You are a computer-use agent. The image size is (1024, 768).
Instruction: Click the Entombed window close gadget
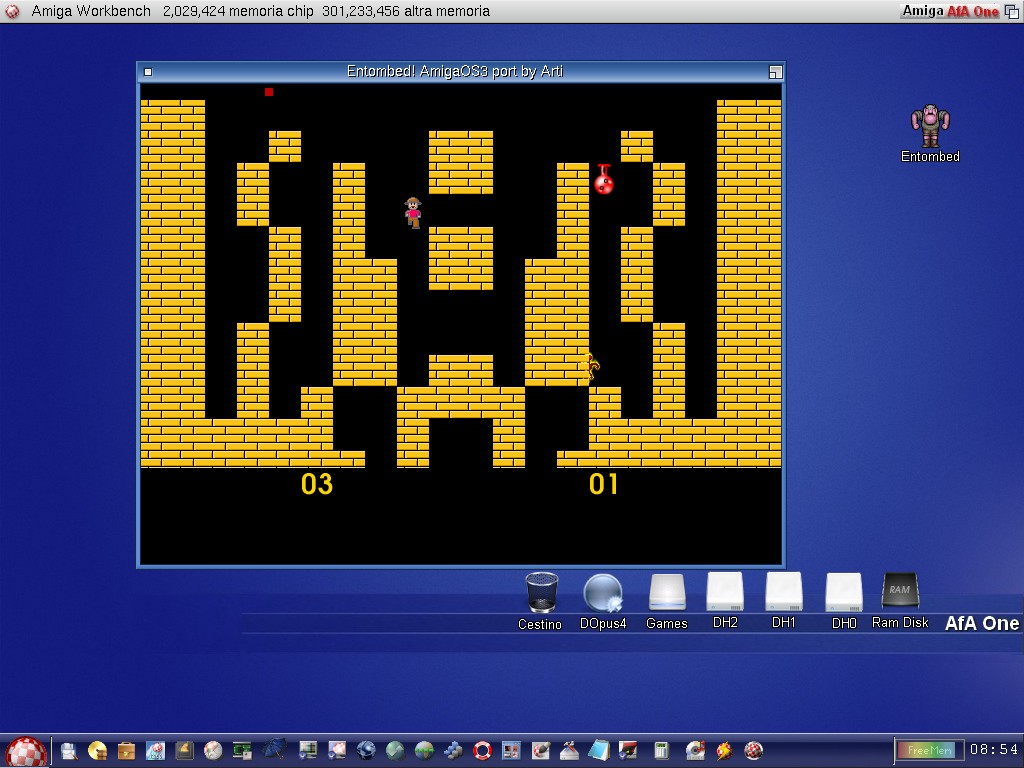148,72
